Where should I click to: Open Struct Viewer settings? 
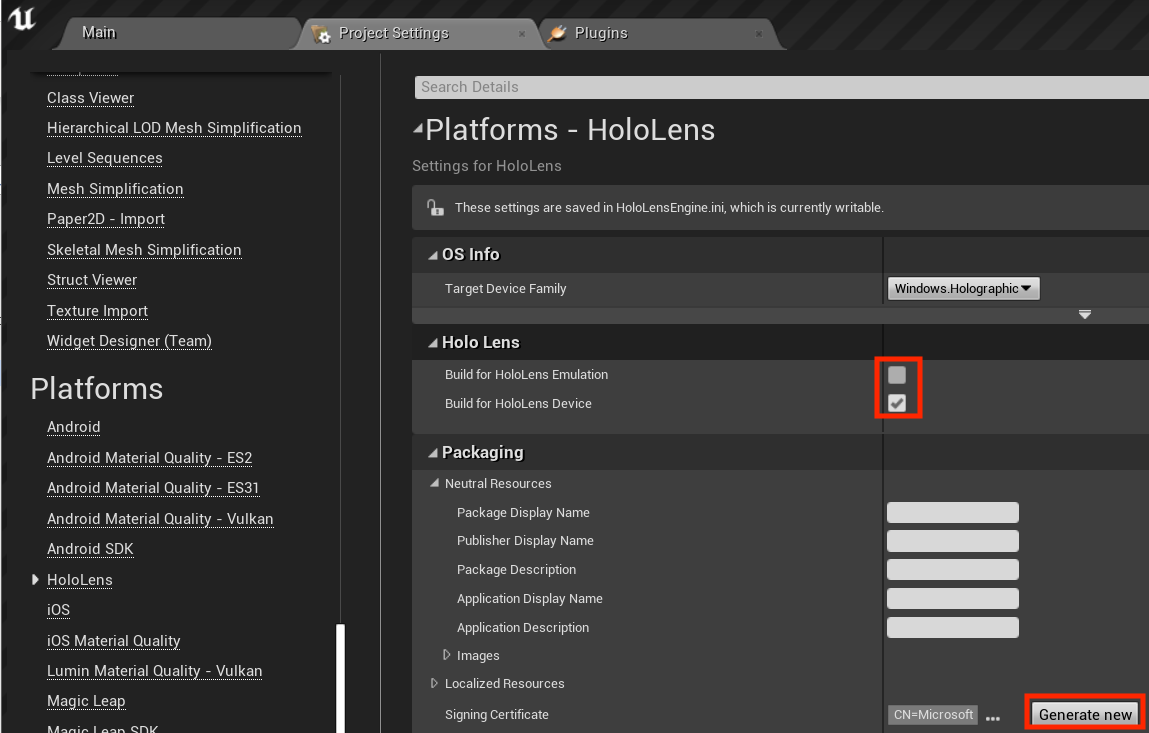(x=92, y=280)
